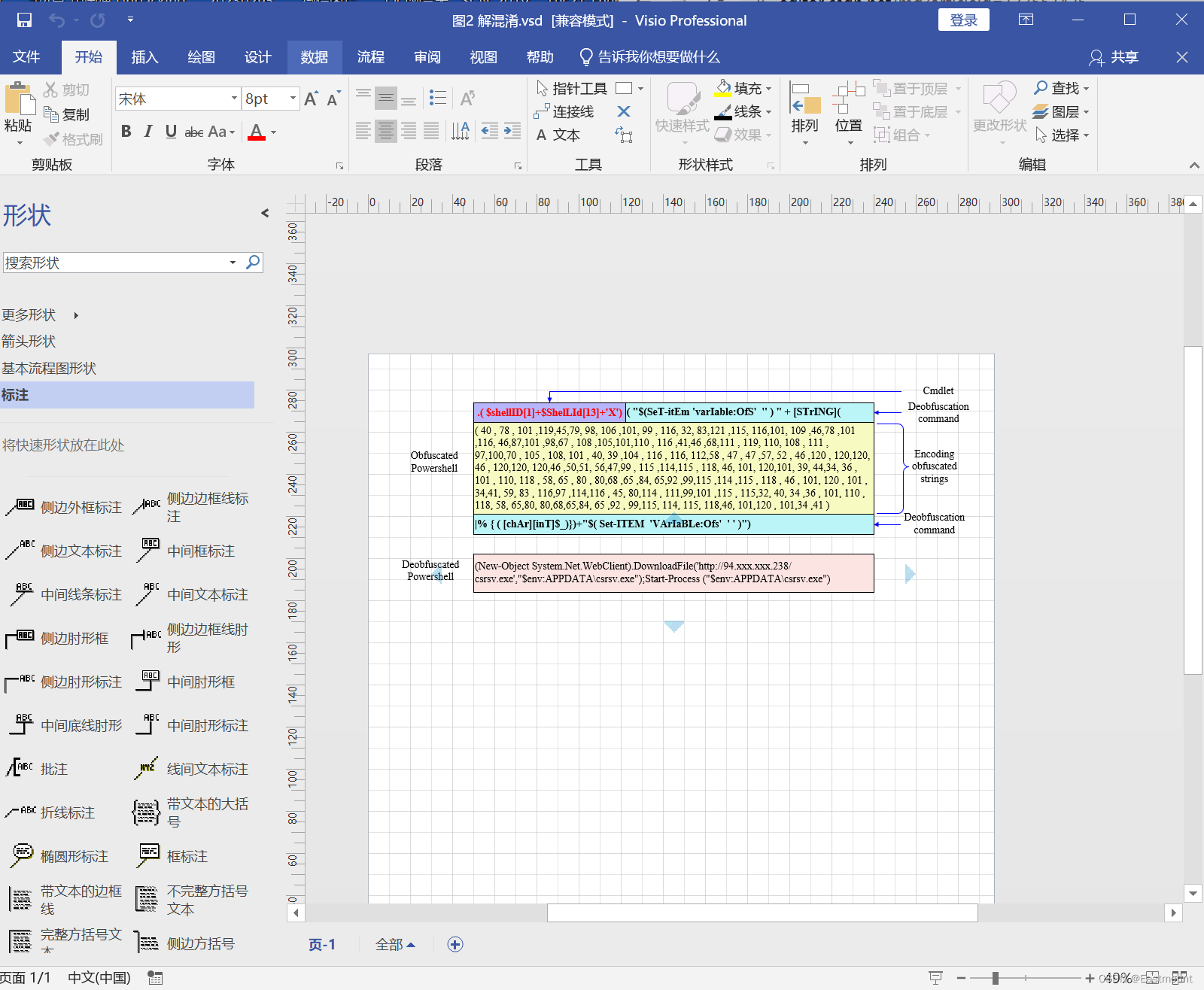Toggle align middle vertical alignment
This screenshot has height=990, width=1204.
pos(386,98)
